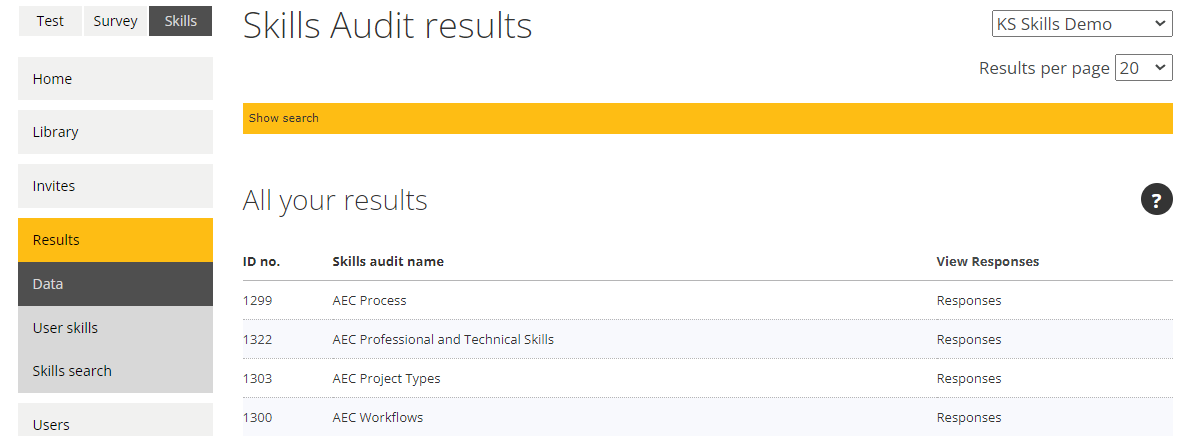Image resolution: width=1185 pixels, height=436 pixels.
Task: View Responses for AEC Workflows
Action: 969,418
